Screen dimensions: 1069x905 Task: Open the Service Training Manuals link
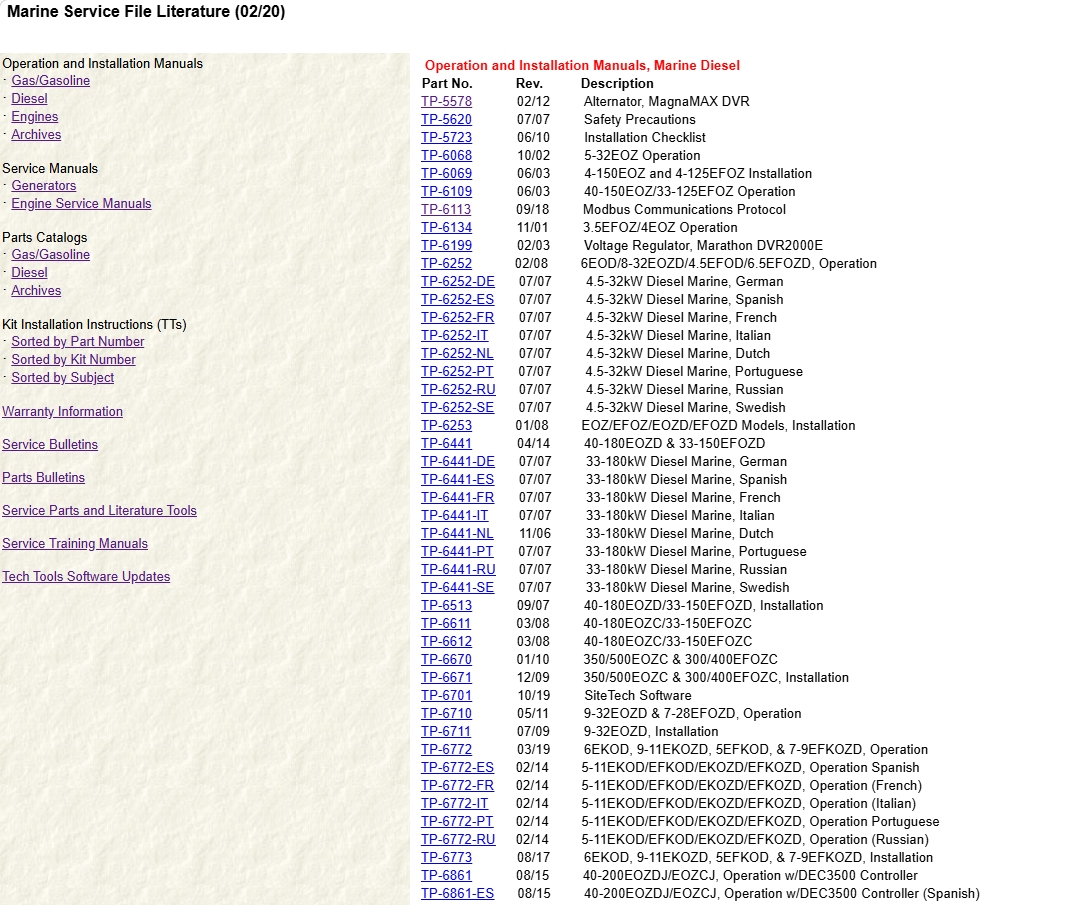point(75,544)
